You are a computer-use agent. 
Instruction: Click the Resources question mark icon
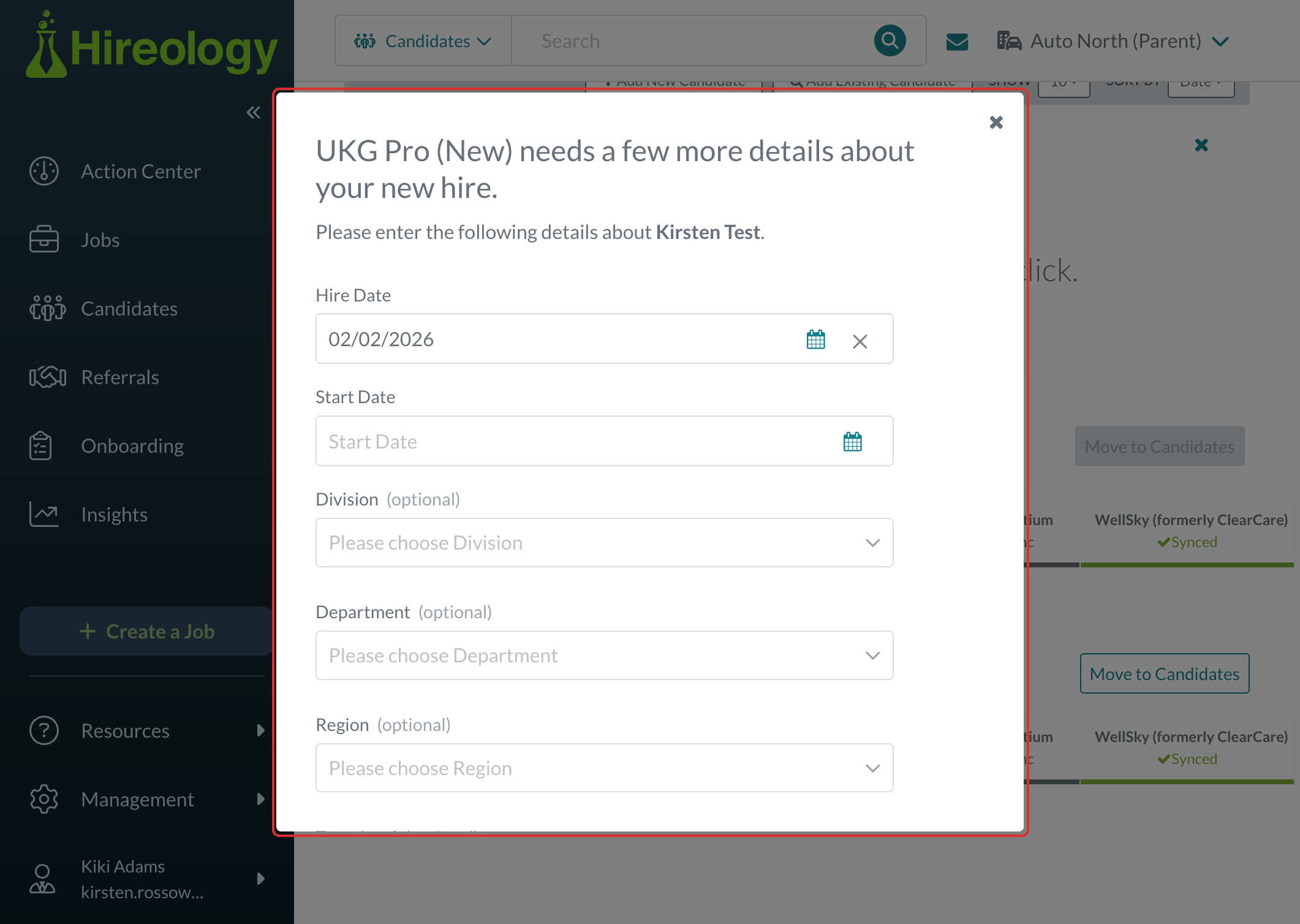[x=44, y=730]
